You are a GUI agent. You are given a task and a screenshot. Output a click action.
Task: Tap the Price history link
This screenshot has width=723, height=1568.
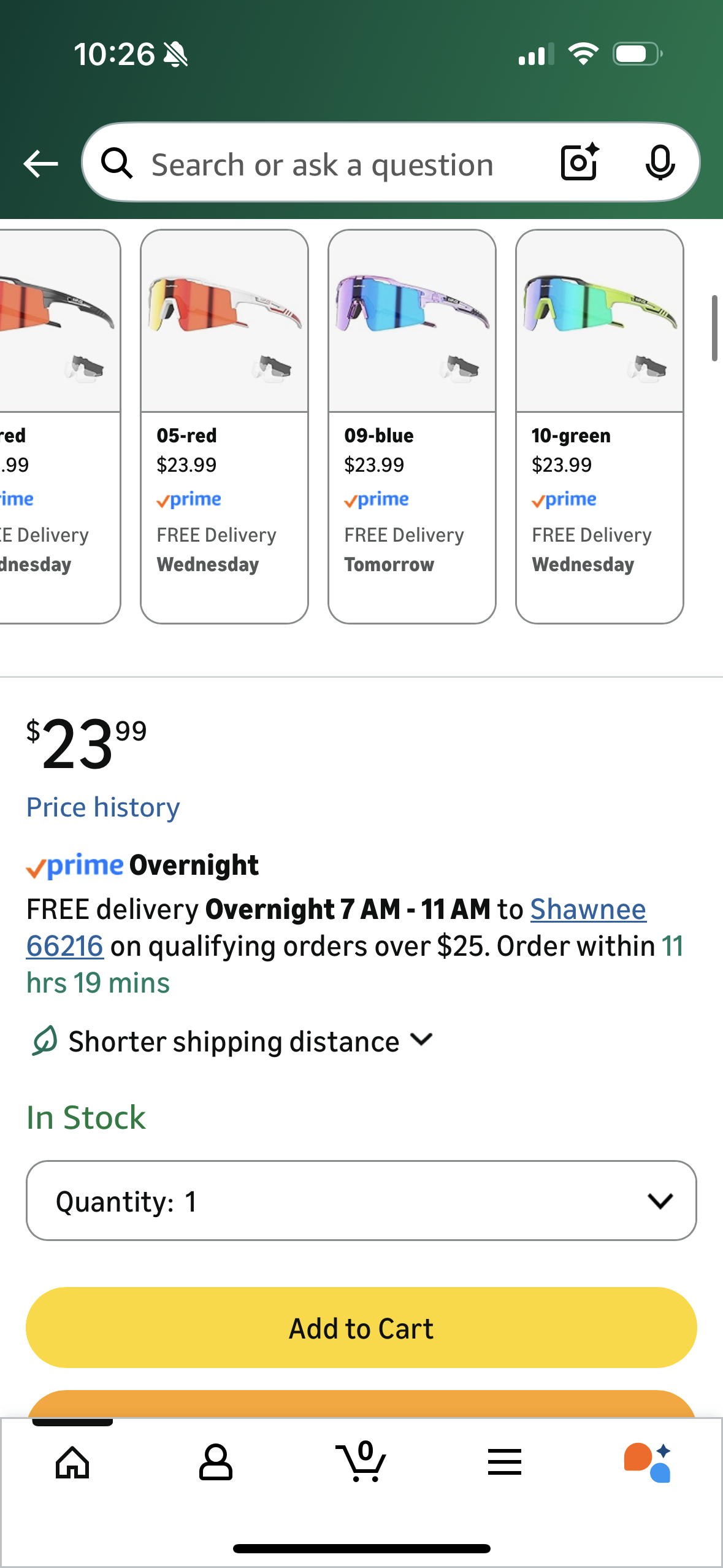coord(103,807)
